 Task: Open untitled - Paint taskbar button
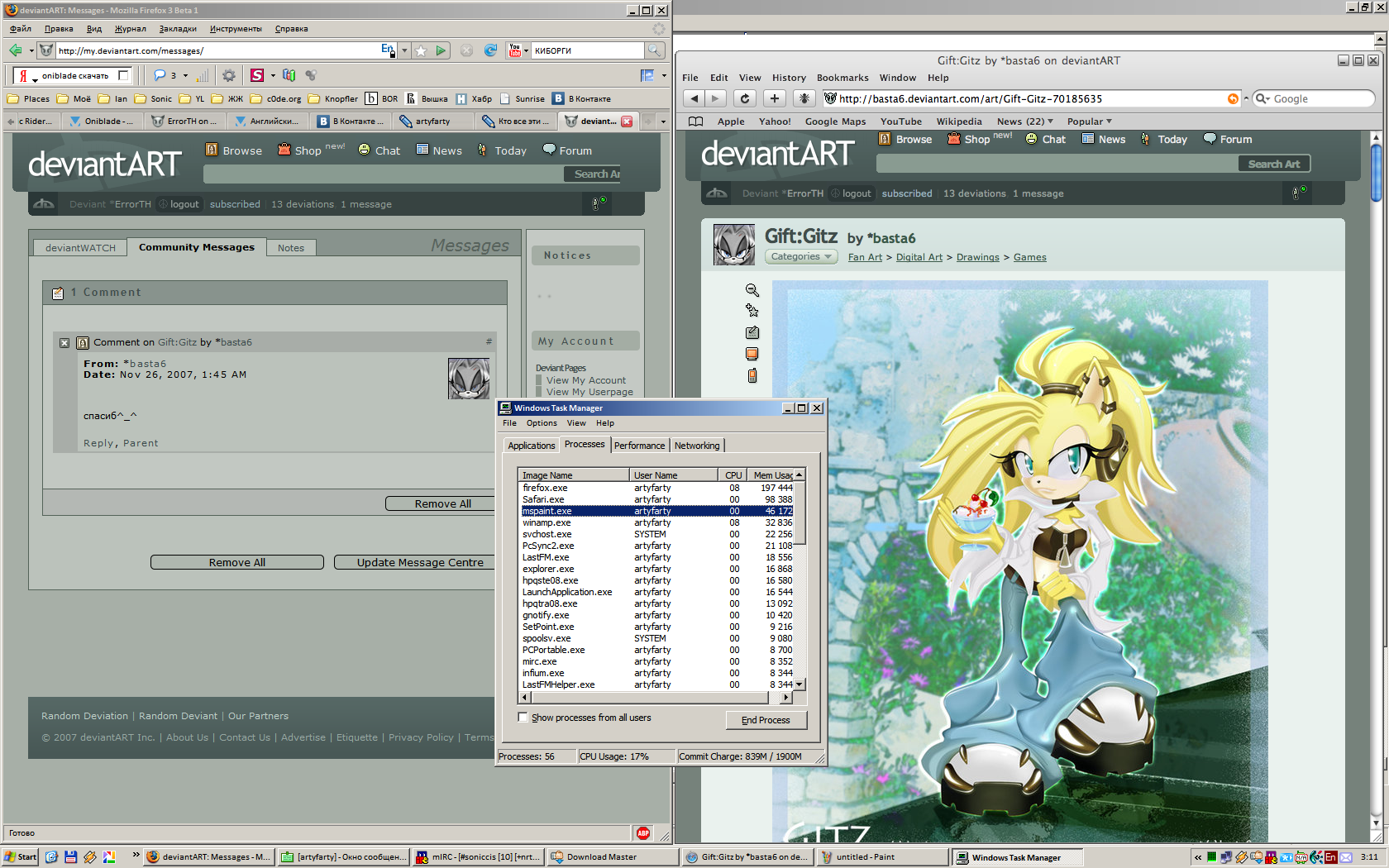click(x=881, y=857)
